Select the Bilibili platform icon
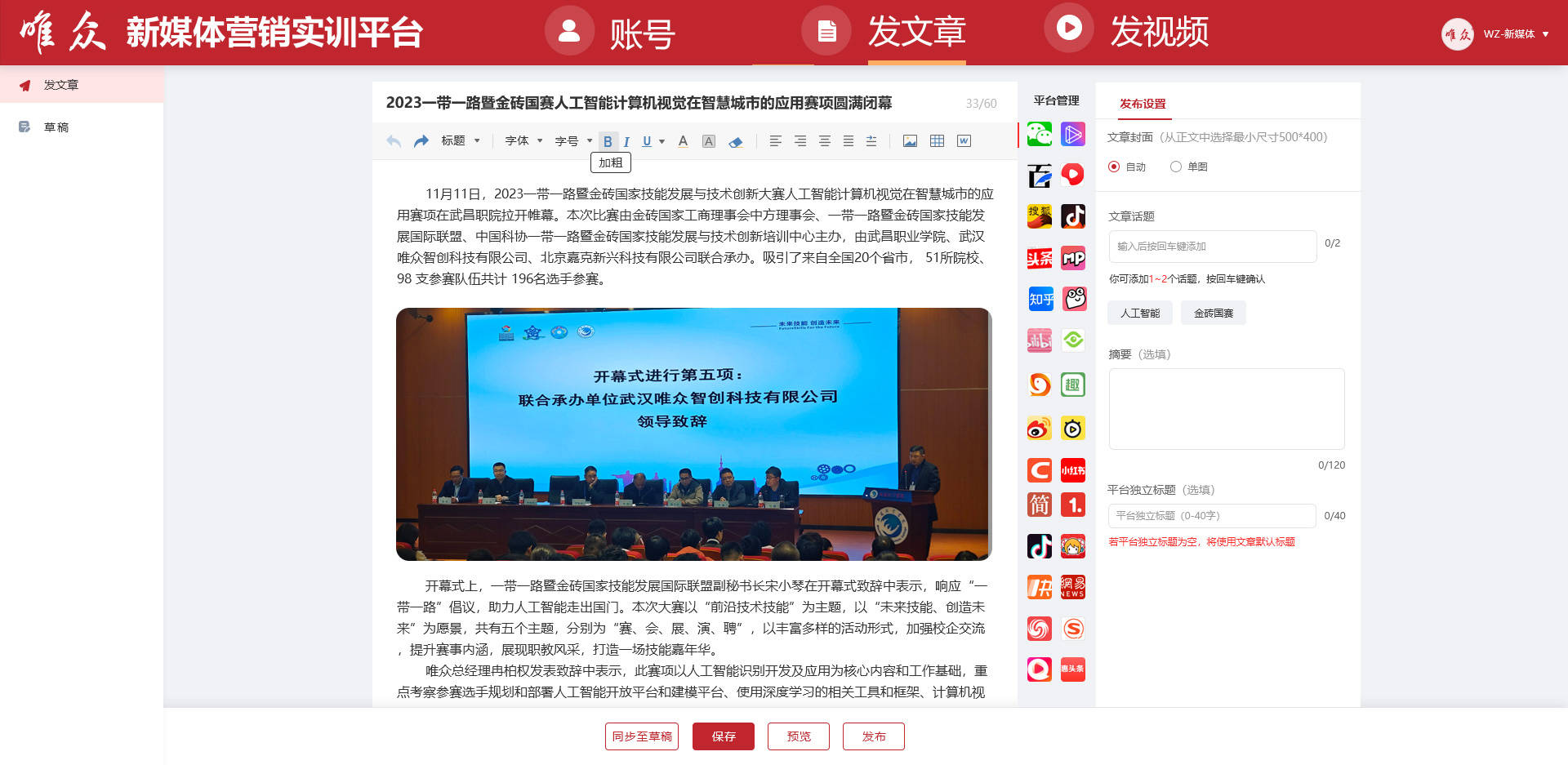1568x765 pixels. [1040, 340]
